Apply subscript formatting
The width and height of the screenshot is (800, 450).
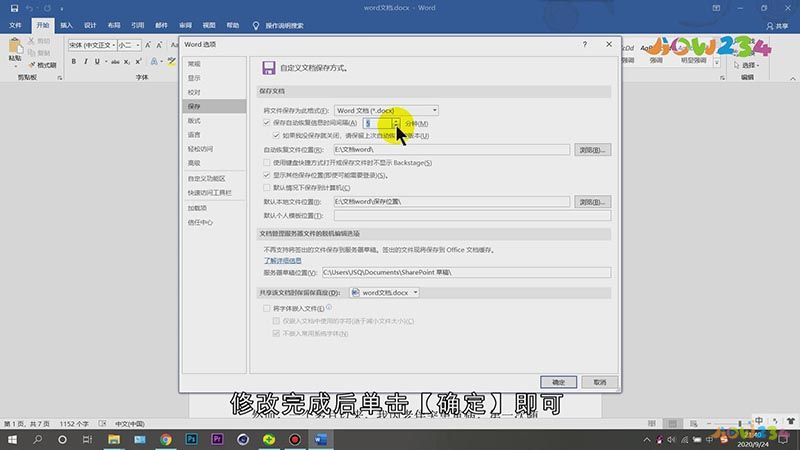(127, 61)
